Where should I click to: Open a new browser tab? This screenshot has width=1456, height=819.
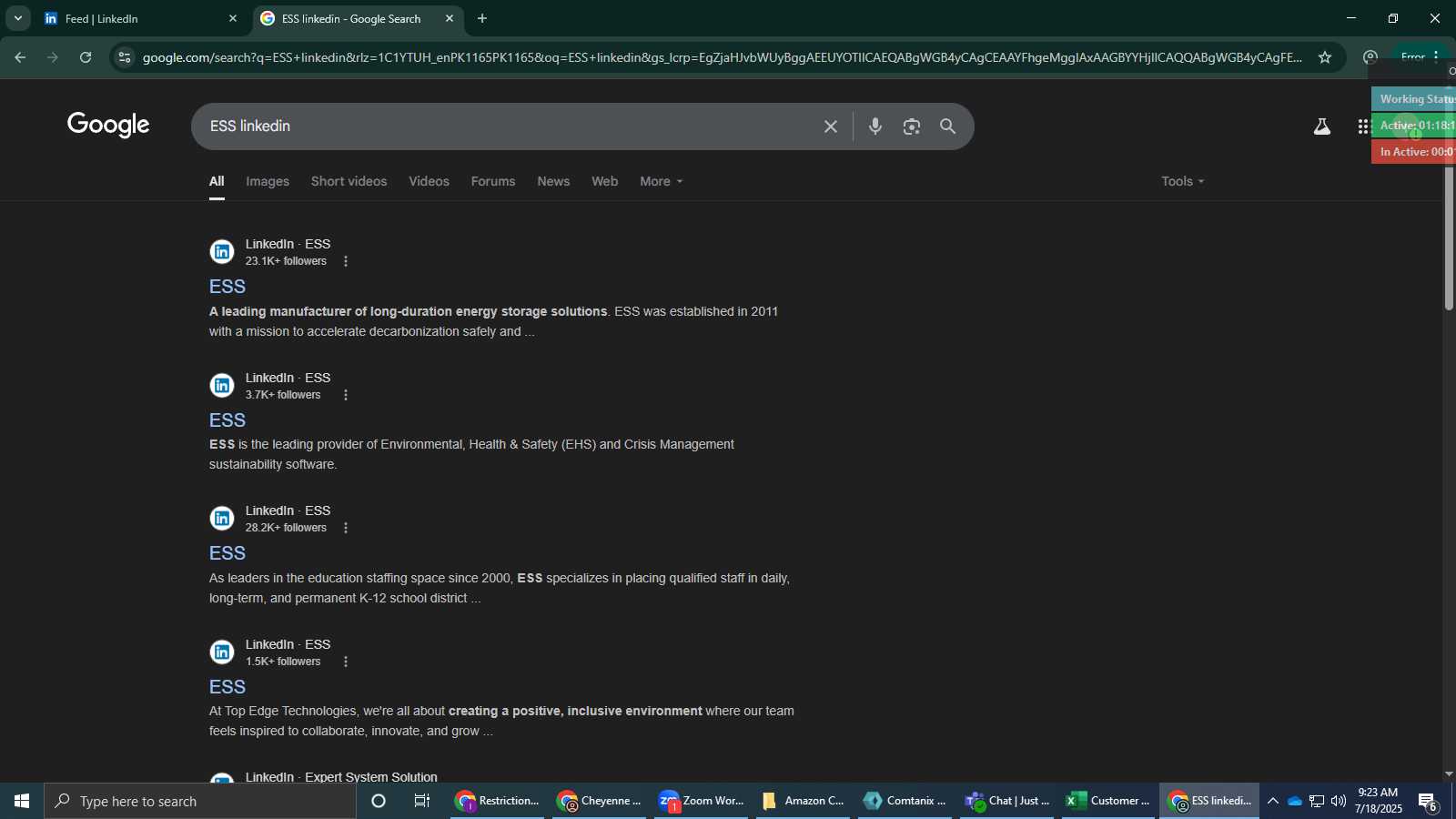(482, 18)
